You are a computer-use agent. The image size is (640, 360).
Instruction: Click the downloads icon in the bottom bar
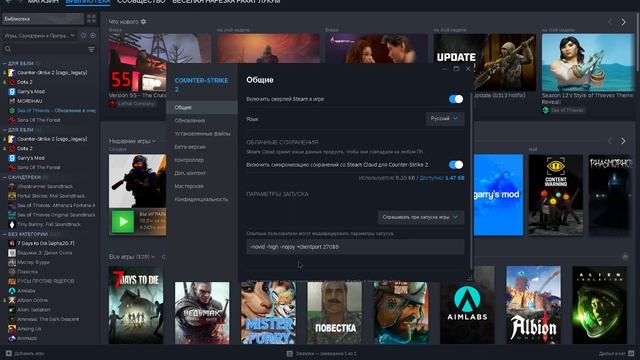click(x=289, y=353)
